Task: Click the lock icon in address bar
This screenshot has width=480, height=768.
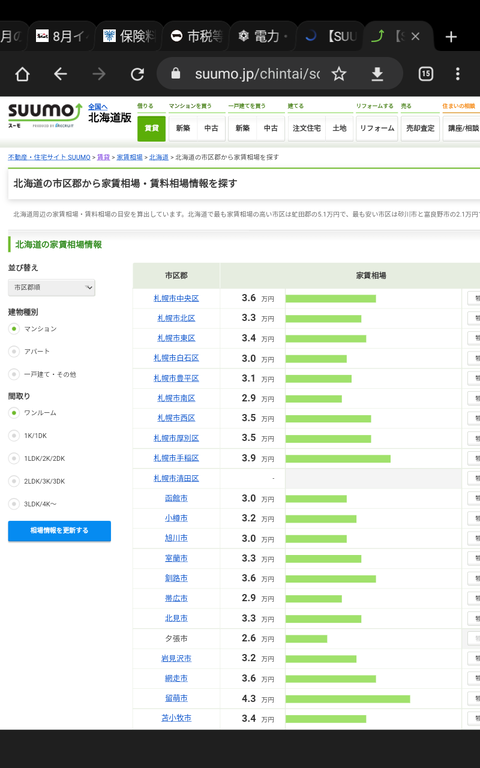Action: 176,73
